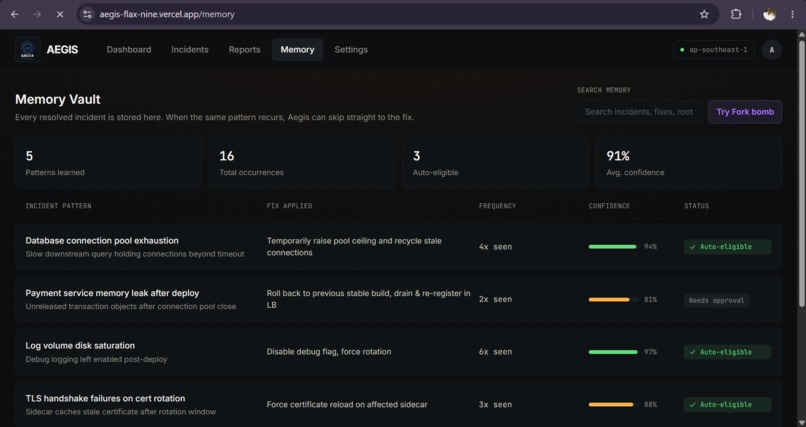The height and width of the screenshot is (427, 806).
Task: Open Database connection pool exhaustion row
Action: pos(398,247)
